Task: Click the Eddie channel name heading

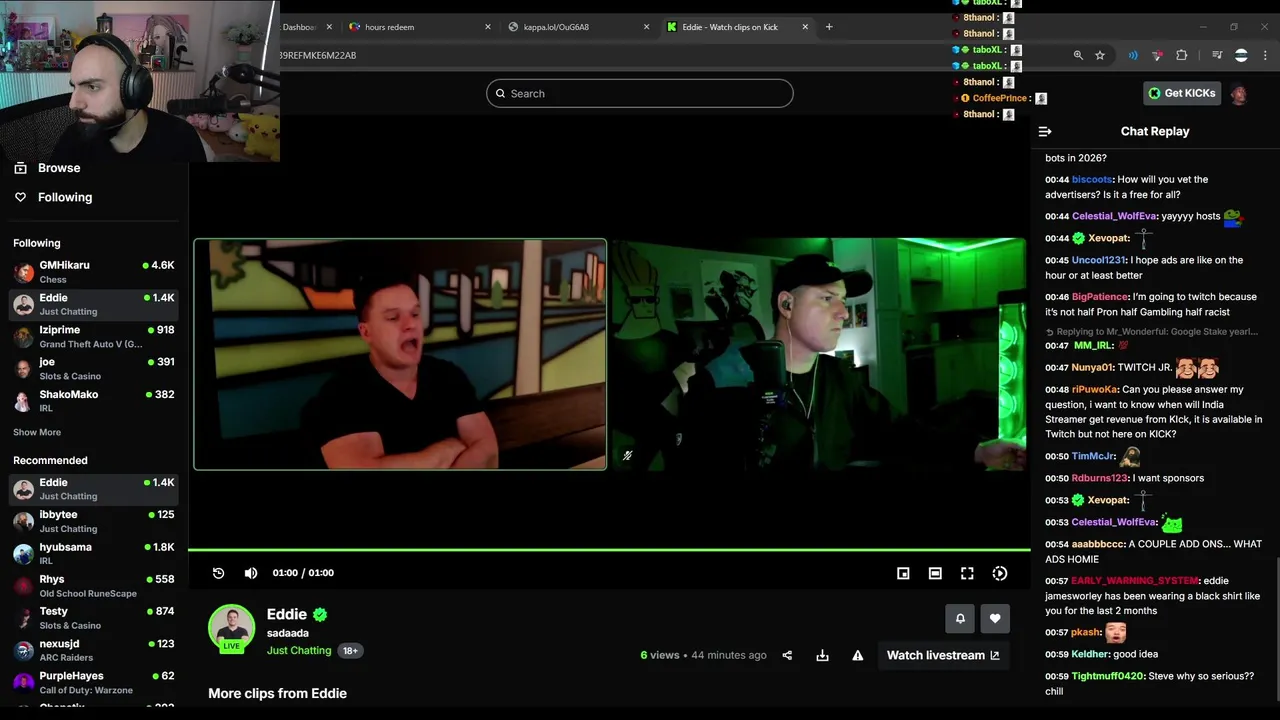Action: pos(287,614)
